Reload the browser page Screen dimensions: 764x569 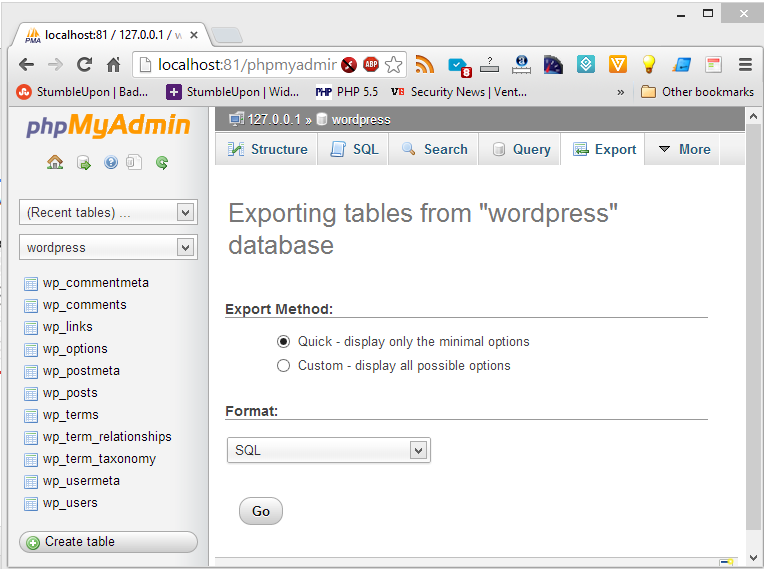point(84,64)
